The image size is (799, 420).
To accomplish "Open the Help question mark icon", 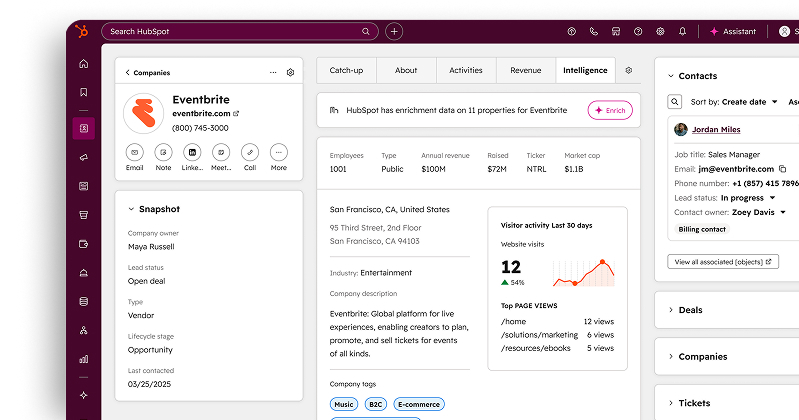I will [x=638, y=32].
